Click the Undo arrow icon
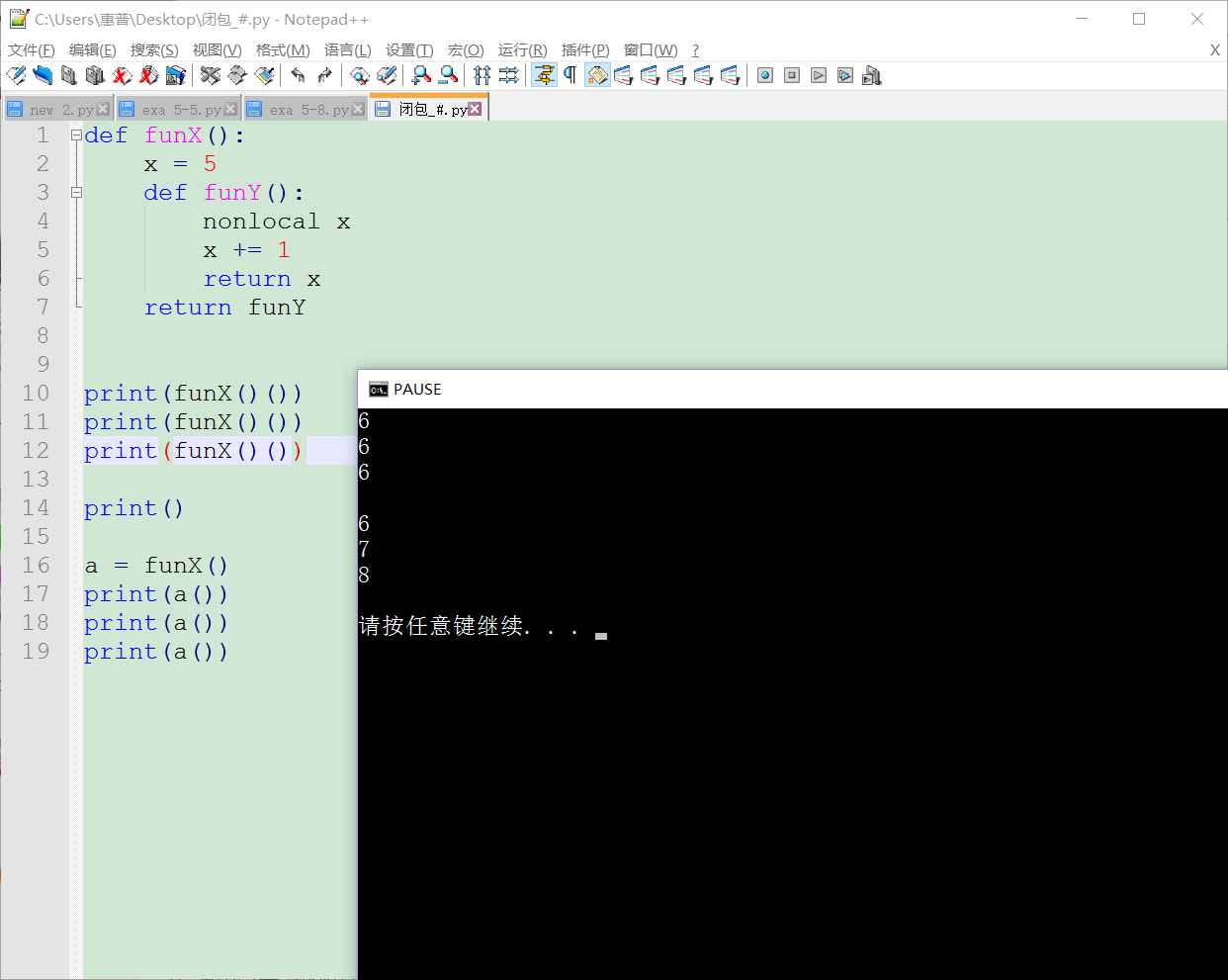The height and width of the screenshot is (980, 1228). point(298,75)
